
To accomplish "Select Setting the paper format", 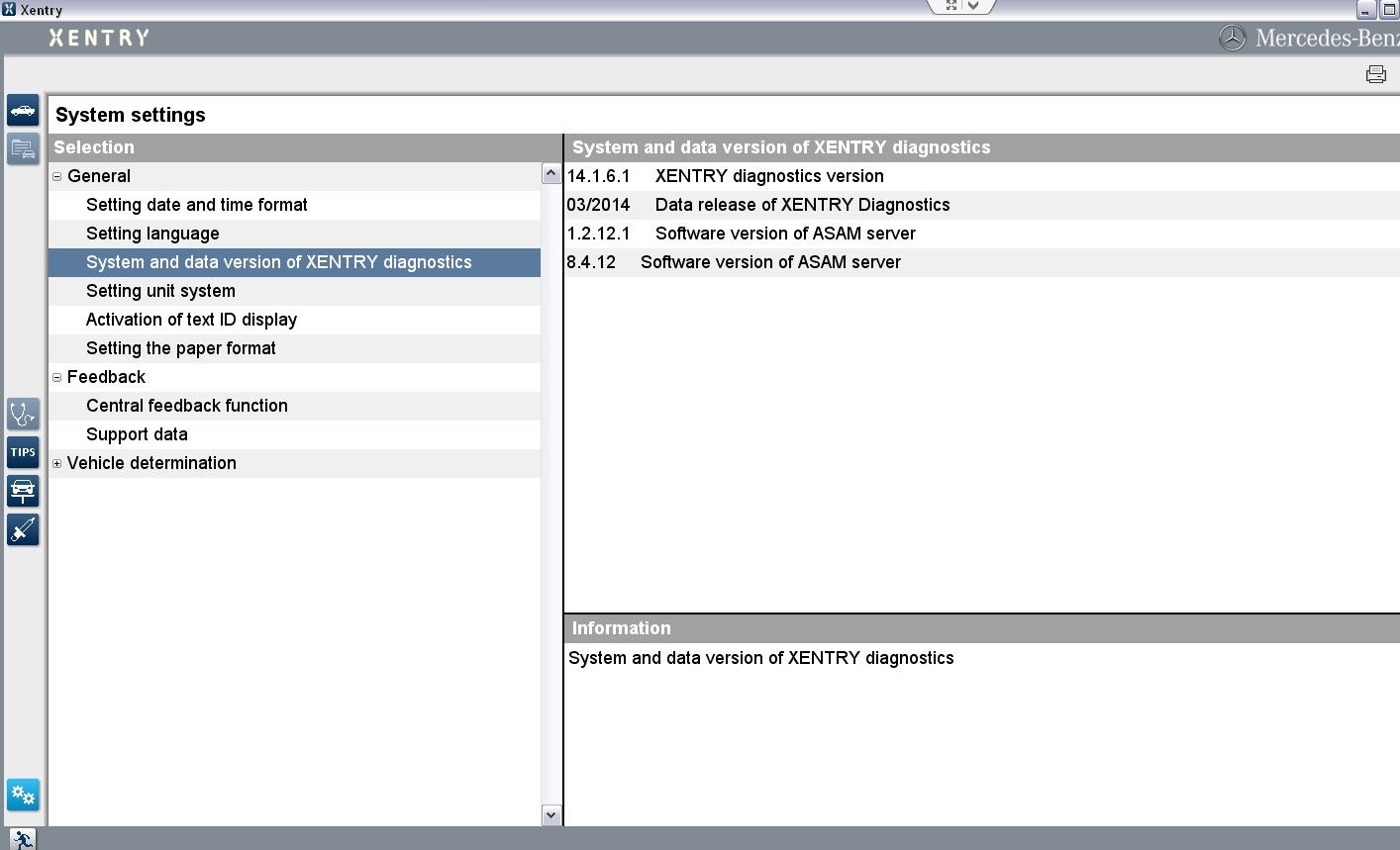I will (x=180, y=348).
